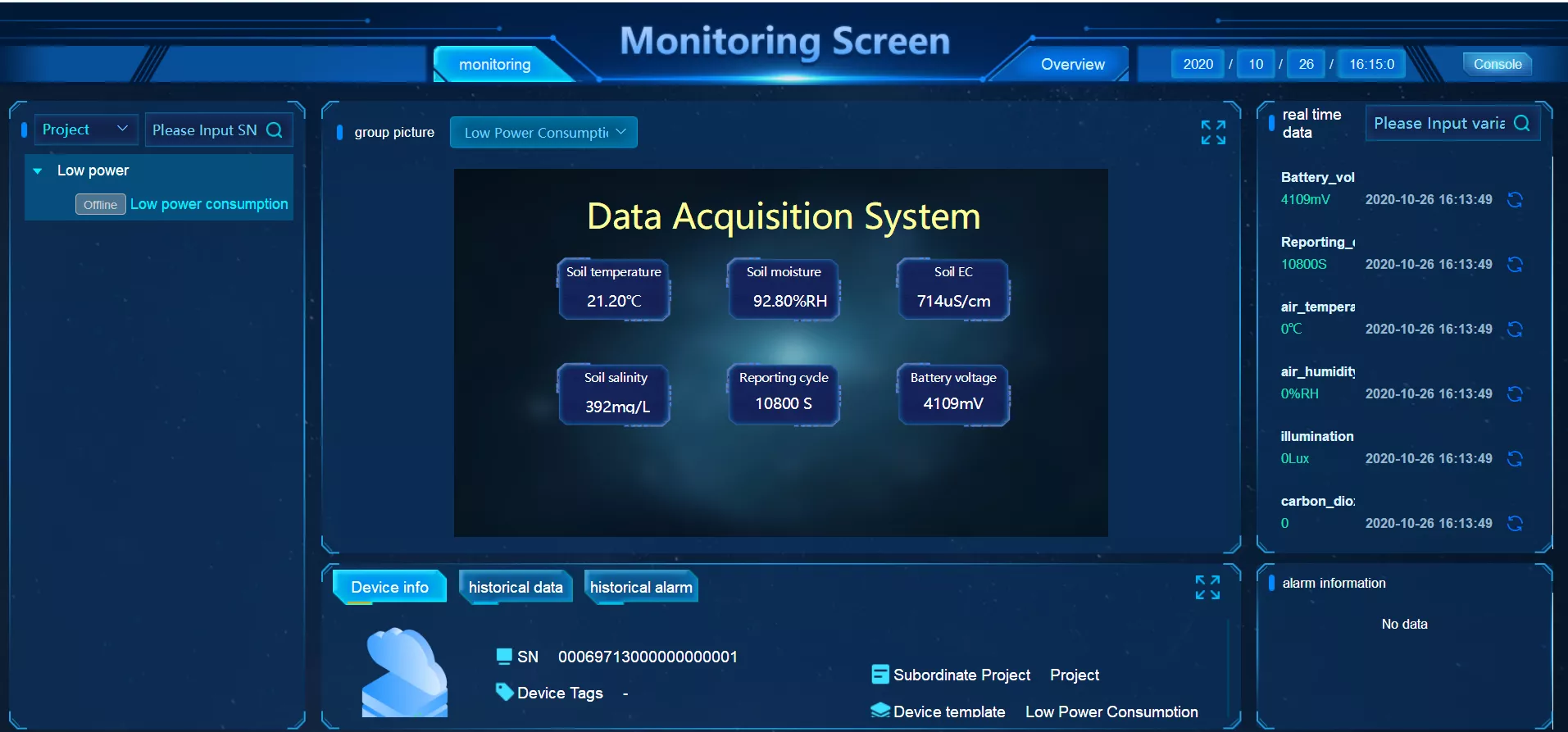The height and width of the screenshot is (732, 1568).
Task: Refresh the air_temperature reading
Action: point(1515,329)
